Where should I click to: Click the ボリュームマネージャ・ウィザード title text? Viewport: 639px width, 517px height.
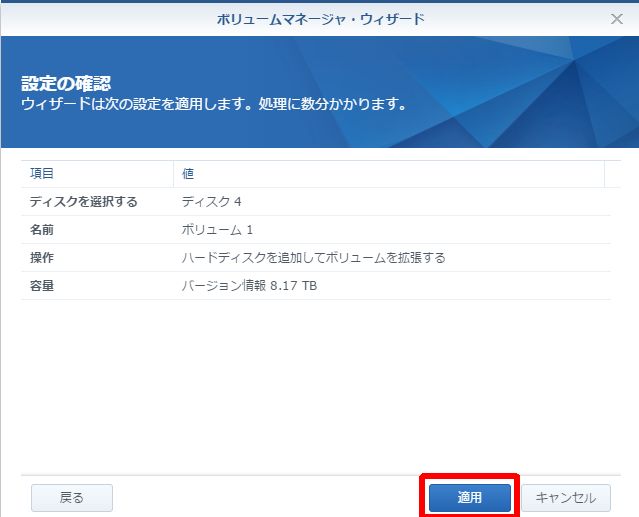pos(320,19)
